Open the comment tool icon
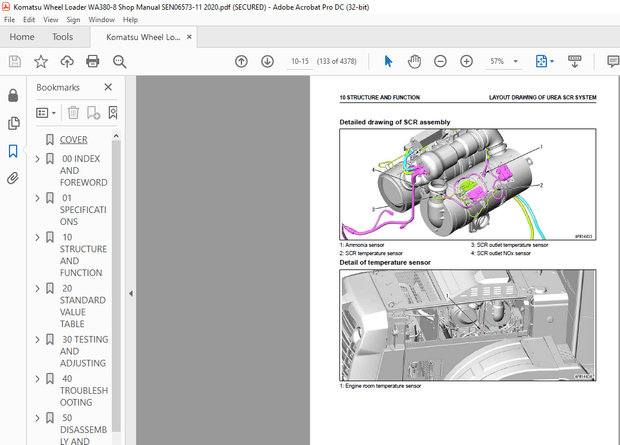The image size is (620, 445). (613, 61)
